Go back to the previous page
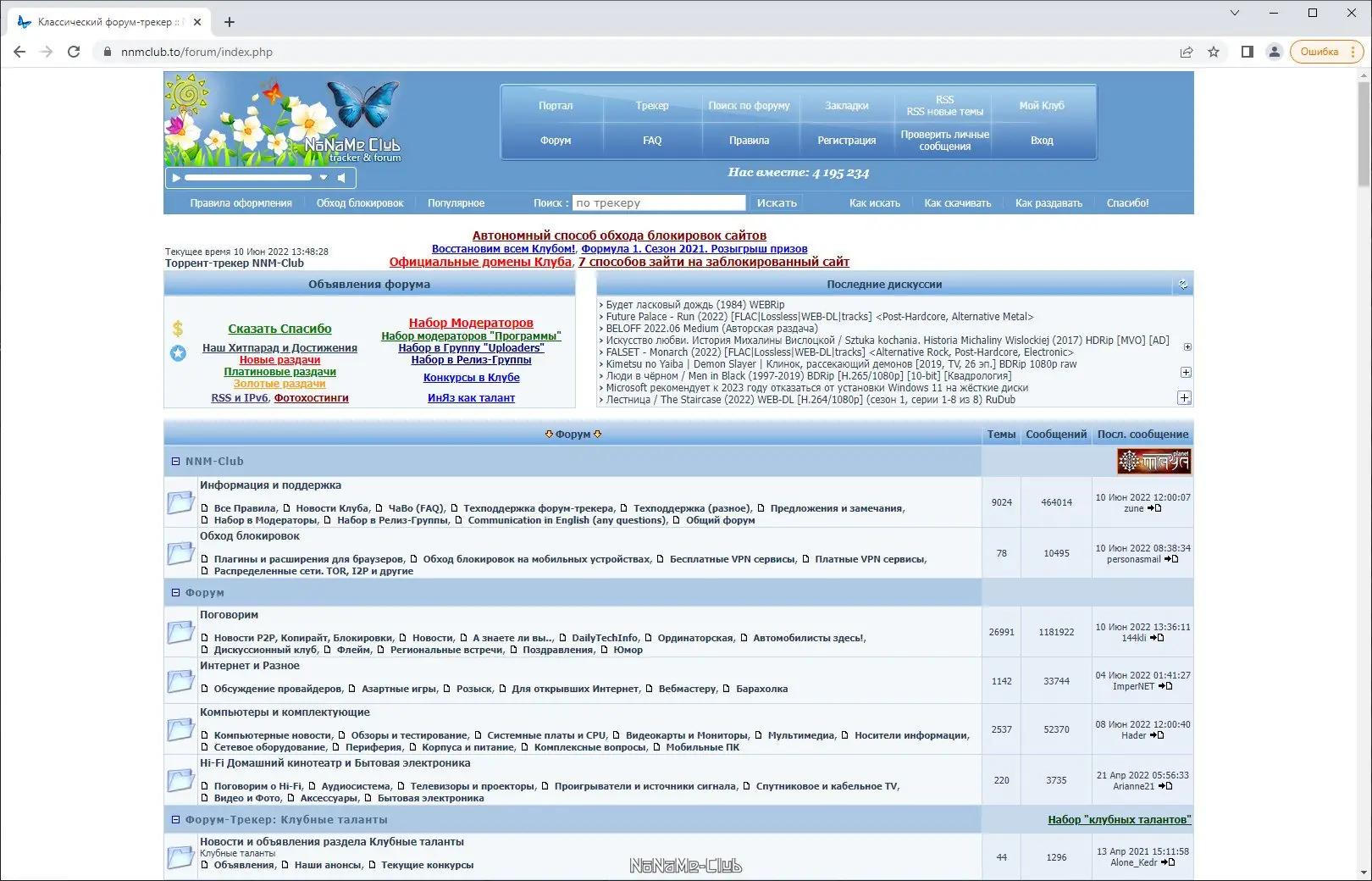1372x881 pixels. pyautogui.click(x=19, y=52)
